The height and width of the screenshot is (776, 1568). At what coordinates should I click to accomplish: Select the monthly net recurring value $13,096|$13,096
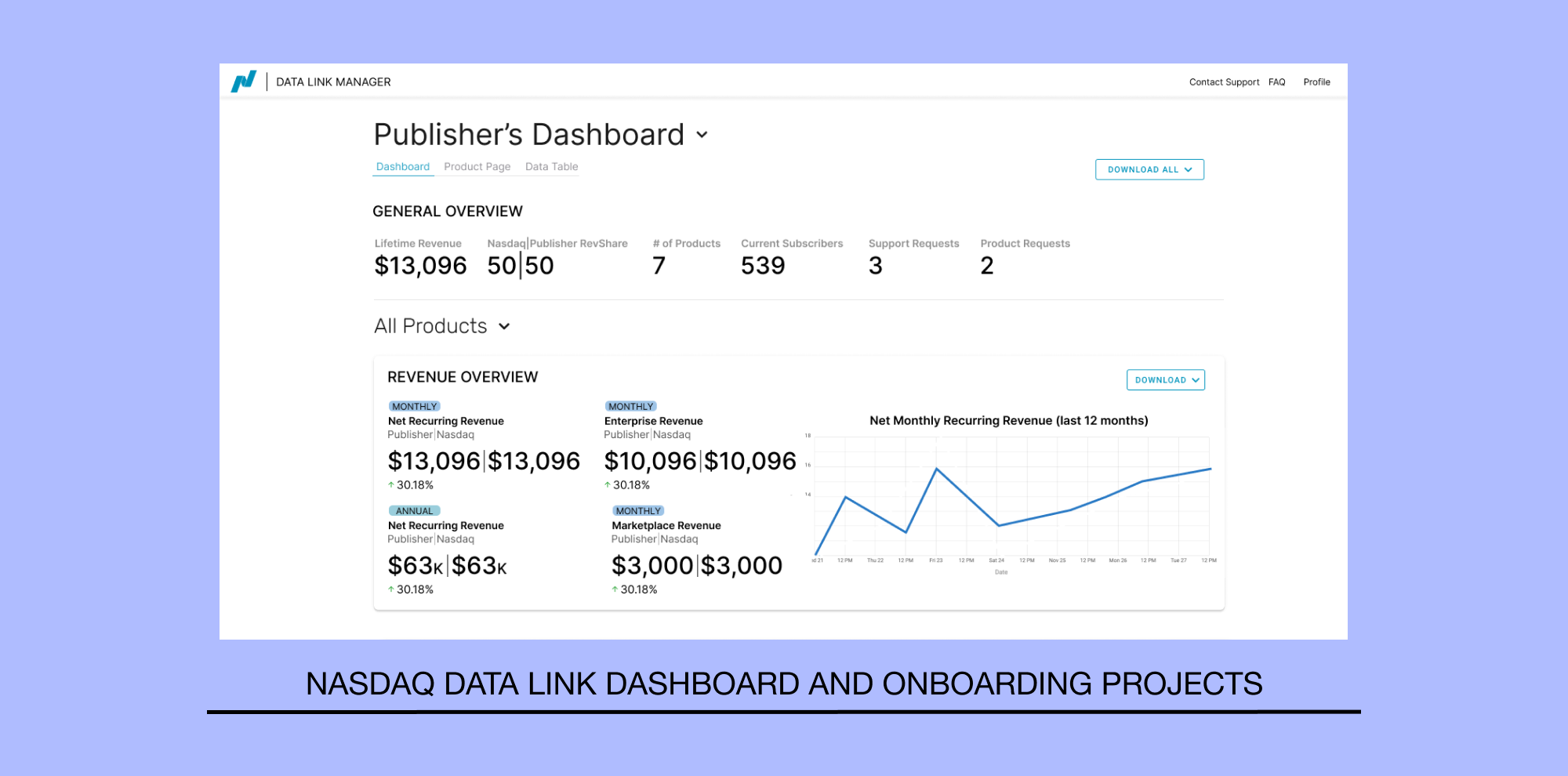click(x=484, y=461)
